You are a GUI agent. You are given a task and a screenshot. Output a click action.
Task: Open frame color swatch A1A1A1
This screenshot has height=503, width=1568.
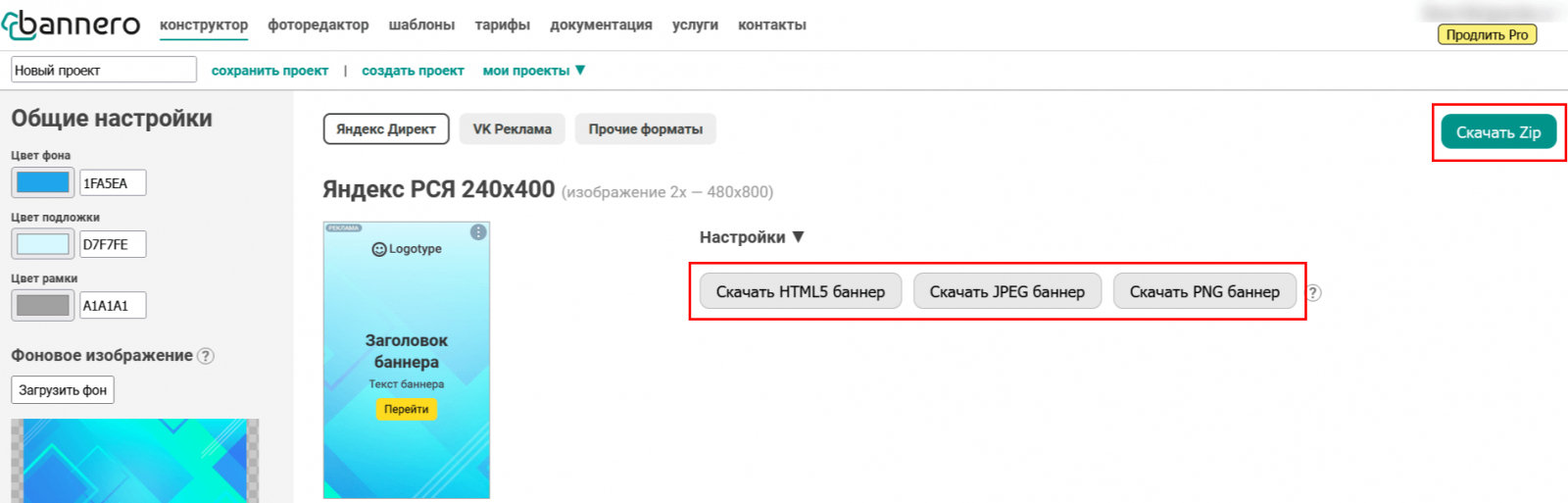click(x=43, y=305)
